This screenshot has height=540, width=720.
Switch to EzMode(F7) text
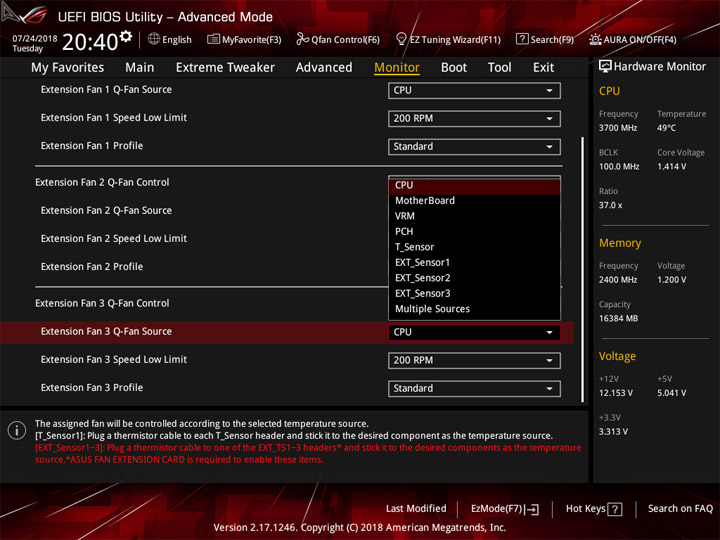pyautogui.click(x=496, y=509)
